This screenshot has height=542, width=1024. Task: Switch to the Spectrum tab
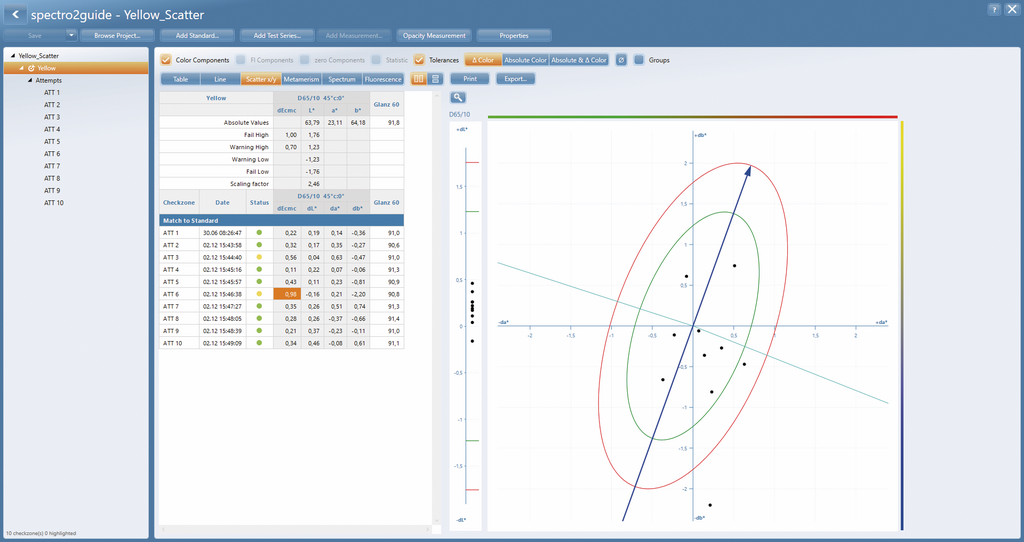pyautogui.click(x=342, y=79)
